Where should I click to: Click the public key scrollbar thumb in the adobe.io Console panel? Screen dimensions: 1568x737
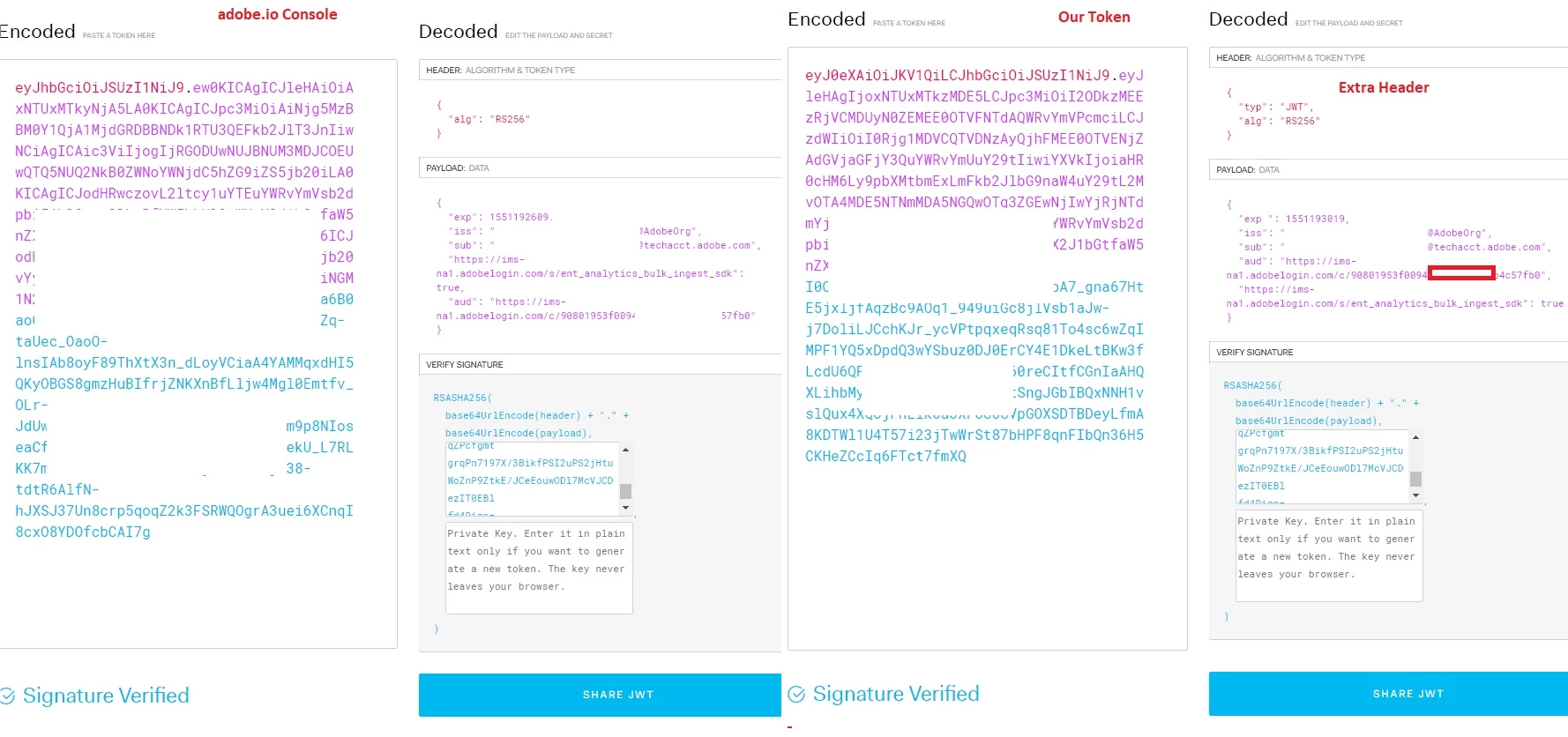tap(626, 491)
